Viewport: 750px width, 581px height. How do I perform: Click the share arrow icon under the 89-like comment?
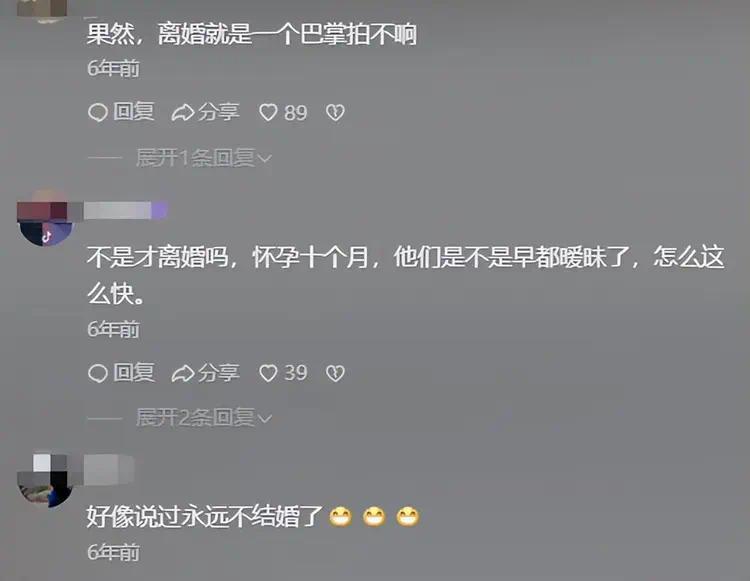(x=183, y=113)
